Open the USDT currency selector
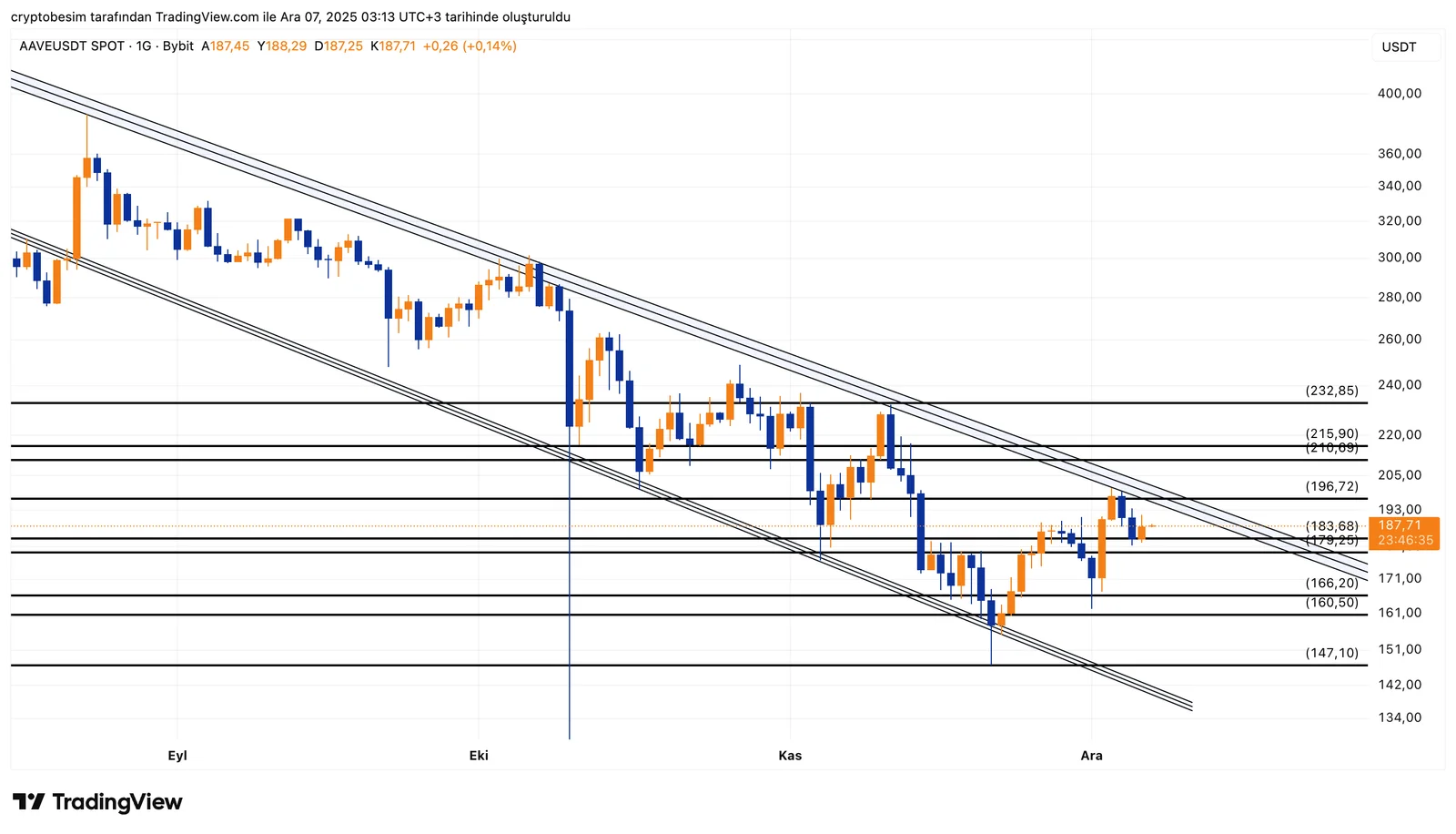Screen dimensions: 1456x834 click(x=1399, y=47)
